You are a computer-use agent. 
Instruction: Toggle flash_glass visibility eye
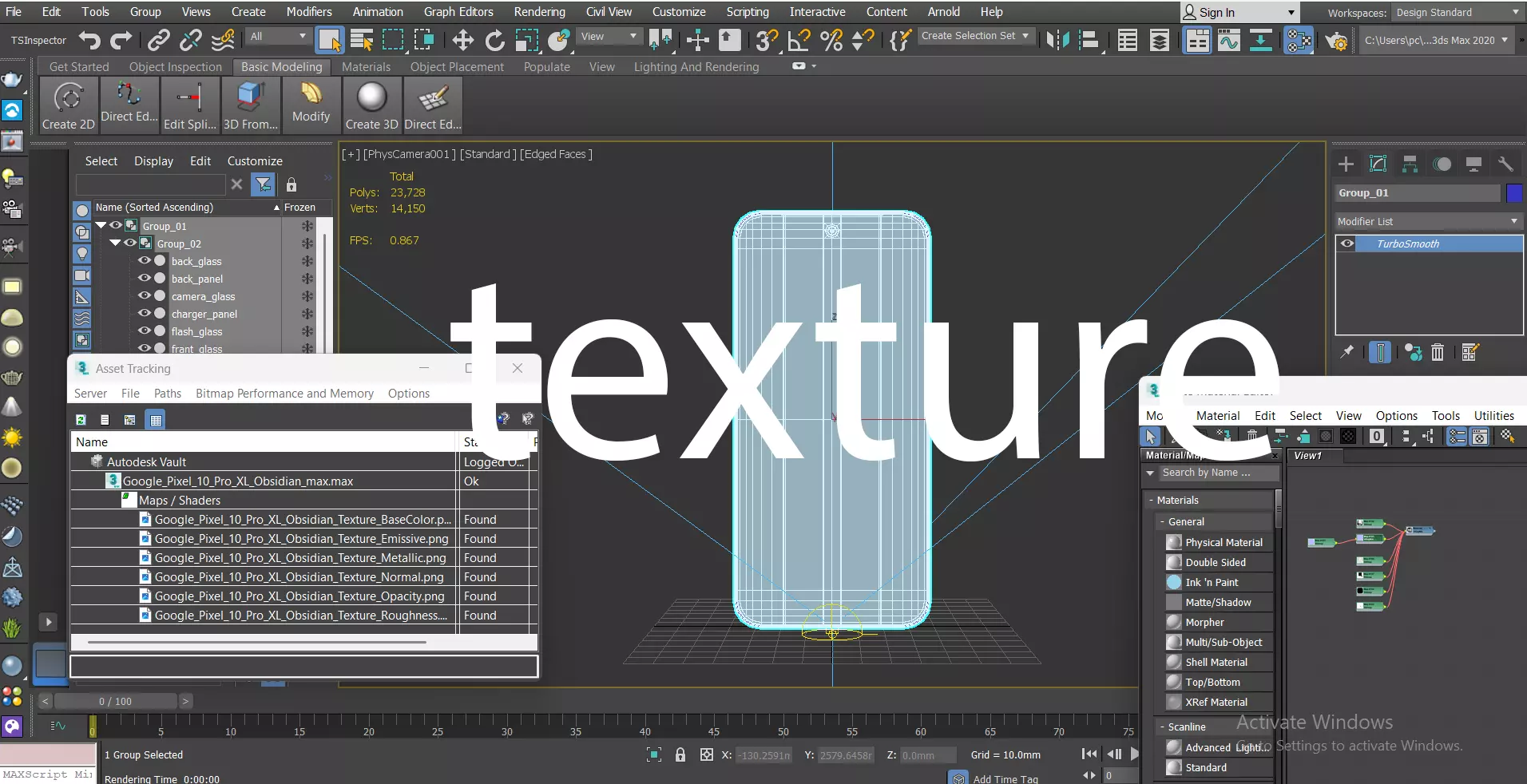point(145,331)
